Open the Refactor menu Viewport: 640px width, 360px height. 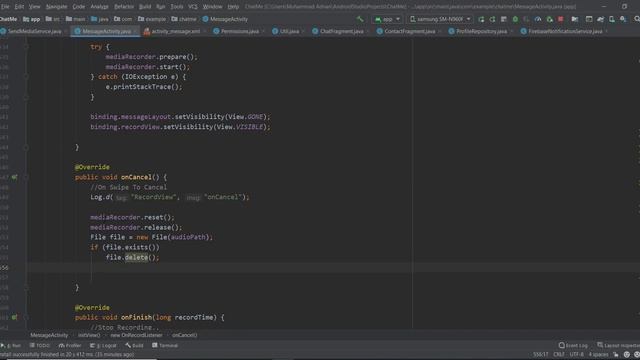point(124,7)
